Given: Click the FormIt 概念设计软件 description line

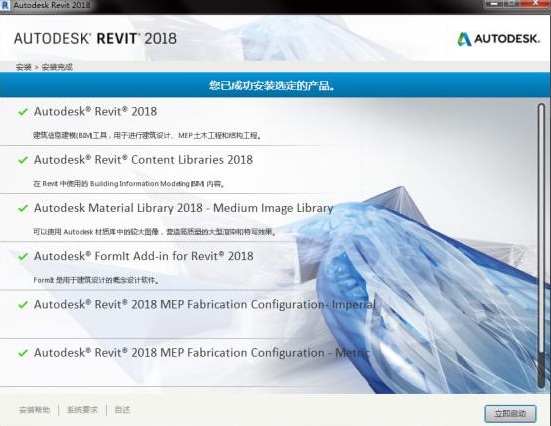Looking at the screenshot, I should [x=97, y=280].
